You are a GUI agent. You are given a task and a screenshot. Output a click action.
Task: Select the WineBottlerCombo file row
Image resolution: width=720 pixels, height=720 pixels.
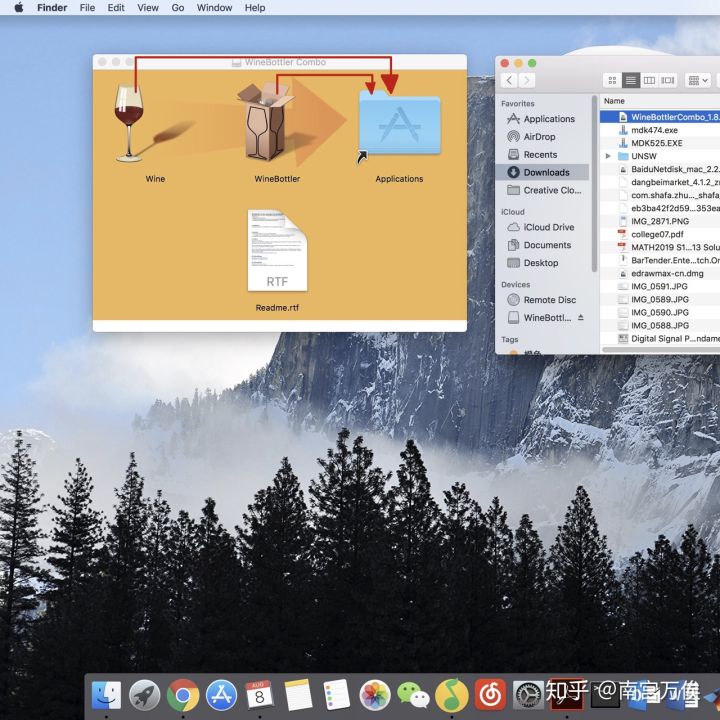660,117
